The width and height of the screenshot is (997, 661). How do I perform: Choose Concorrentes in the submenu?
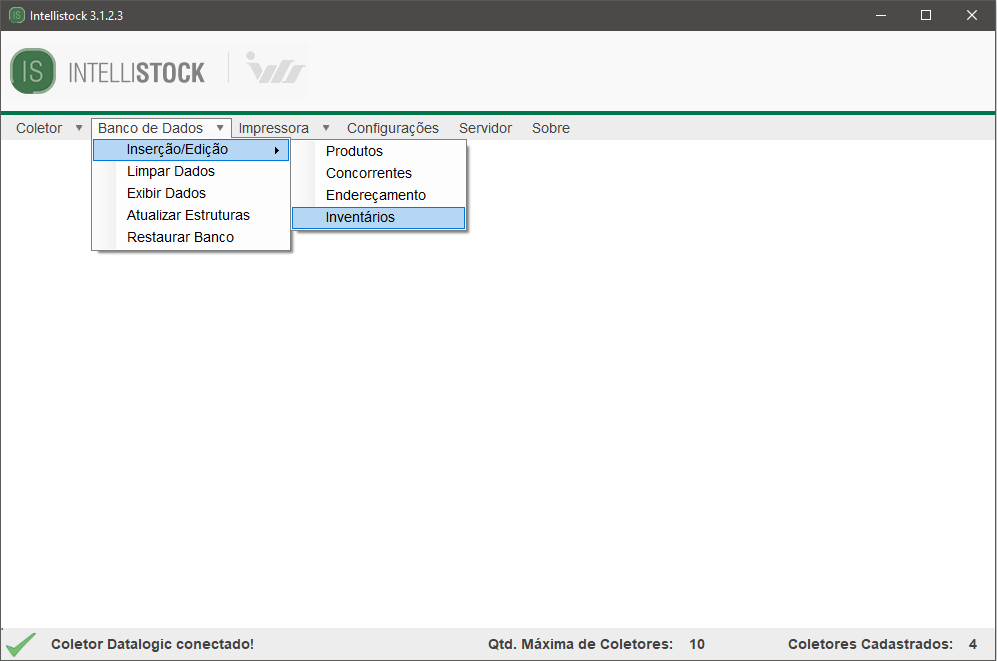click(x=368, y=173)
